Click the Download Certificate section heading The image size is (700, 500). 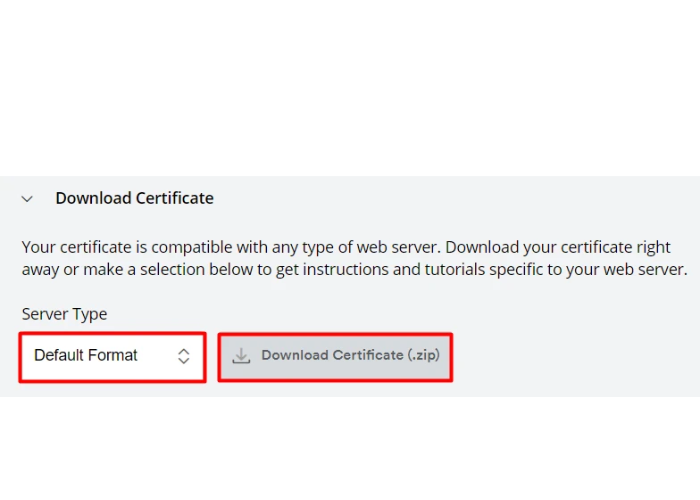tap(134, 198)
